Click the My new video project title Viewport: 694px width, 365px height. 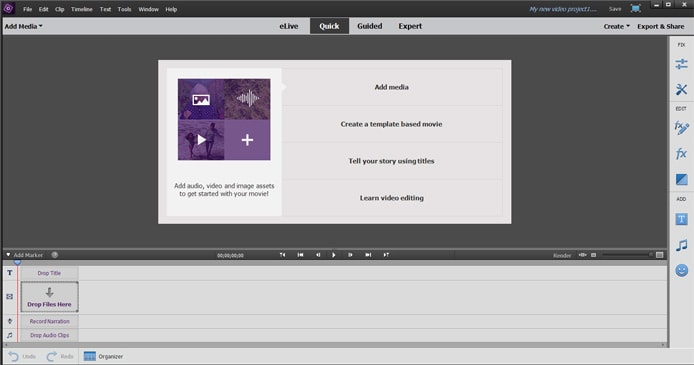tap(563, 9)
